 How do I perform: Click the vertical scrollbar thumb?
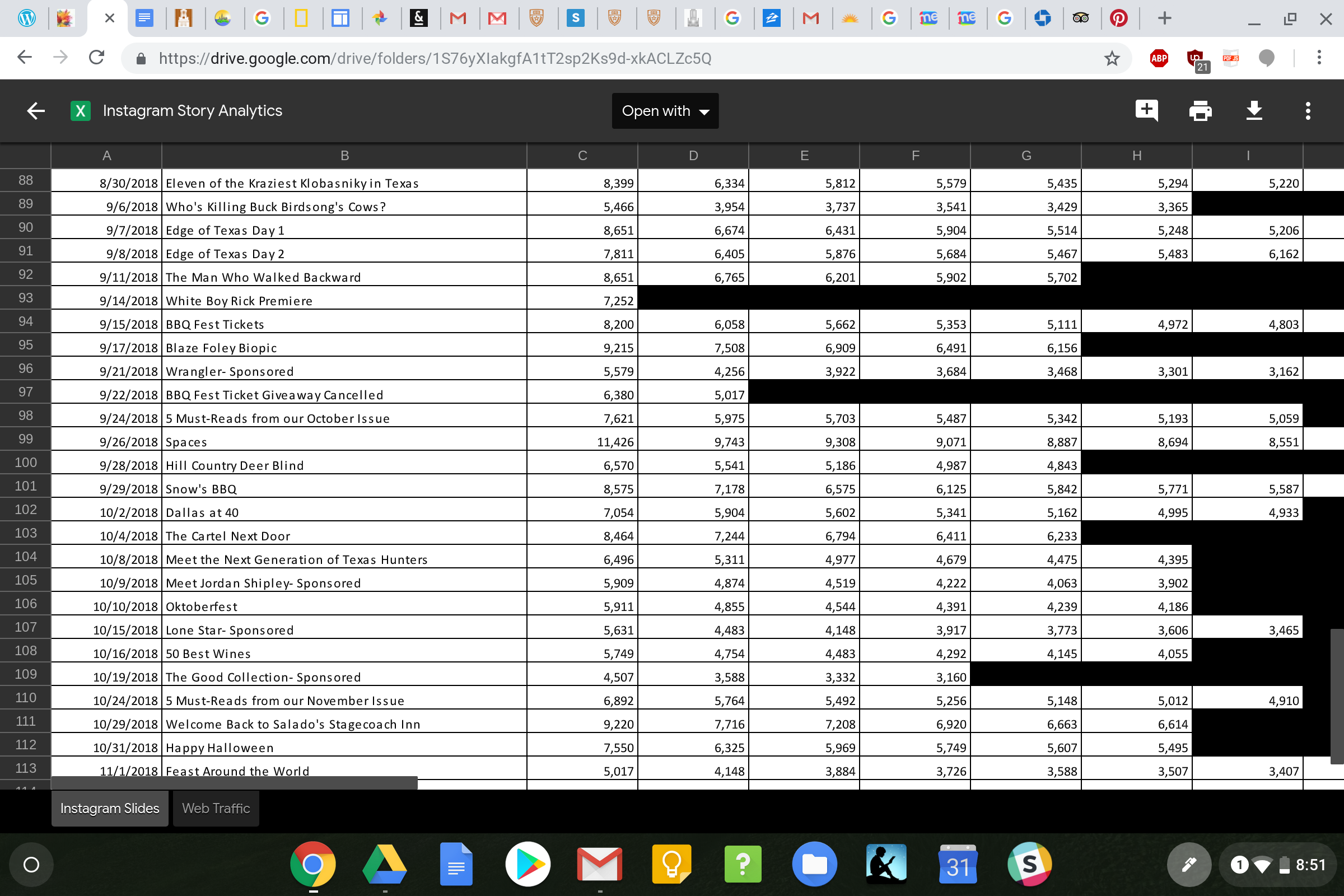[1336, 696]
